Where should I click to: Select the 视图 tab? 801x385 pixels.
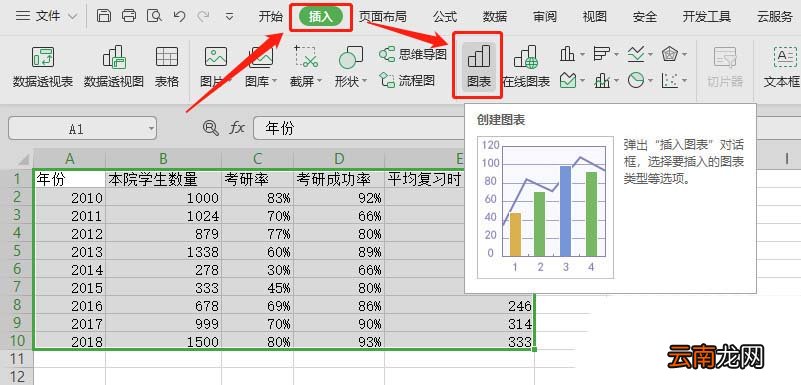(x=595, y=17)
